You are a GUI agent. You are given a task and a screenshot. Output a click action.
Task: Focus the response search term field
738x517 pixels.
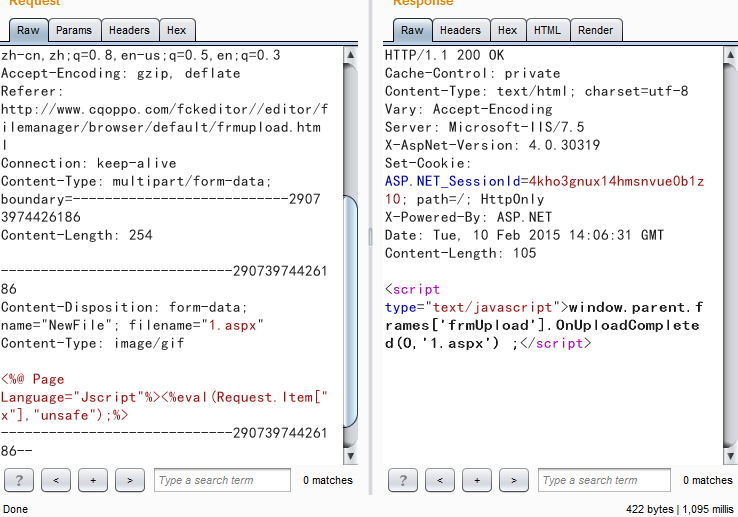click(x=604, y=480)
